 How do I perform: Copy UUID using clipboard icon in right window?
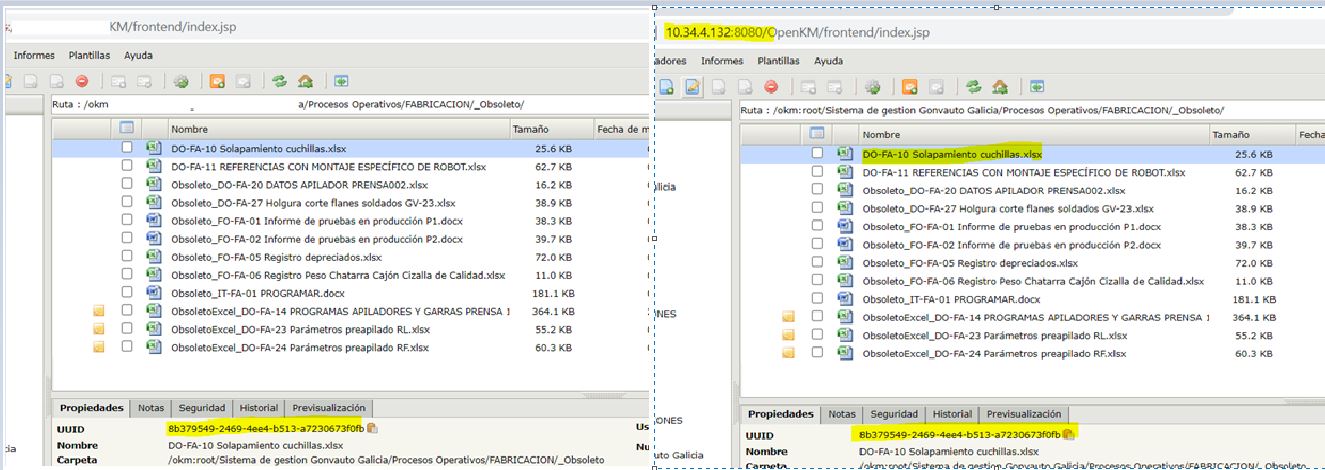pyautogui.click(x=1068, y=435)
